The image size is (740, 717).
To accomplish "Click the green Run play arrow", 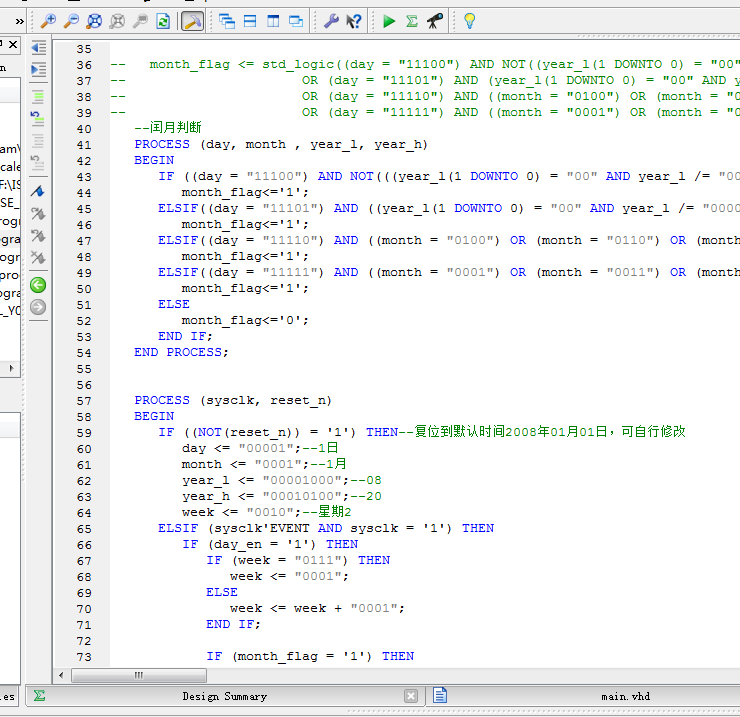I will [389, 20].
